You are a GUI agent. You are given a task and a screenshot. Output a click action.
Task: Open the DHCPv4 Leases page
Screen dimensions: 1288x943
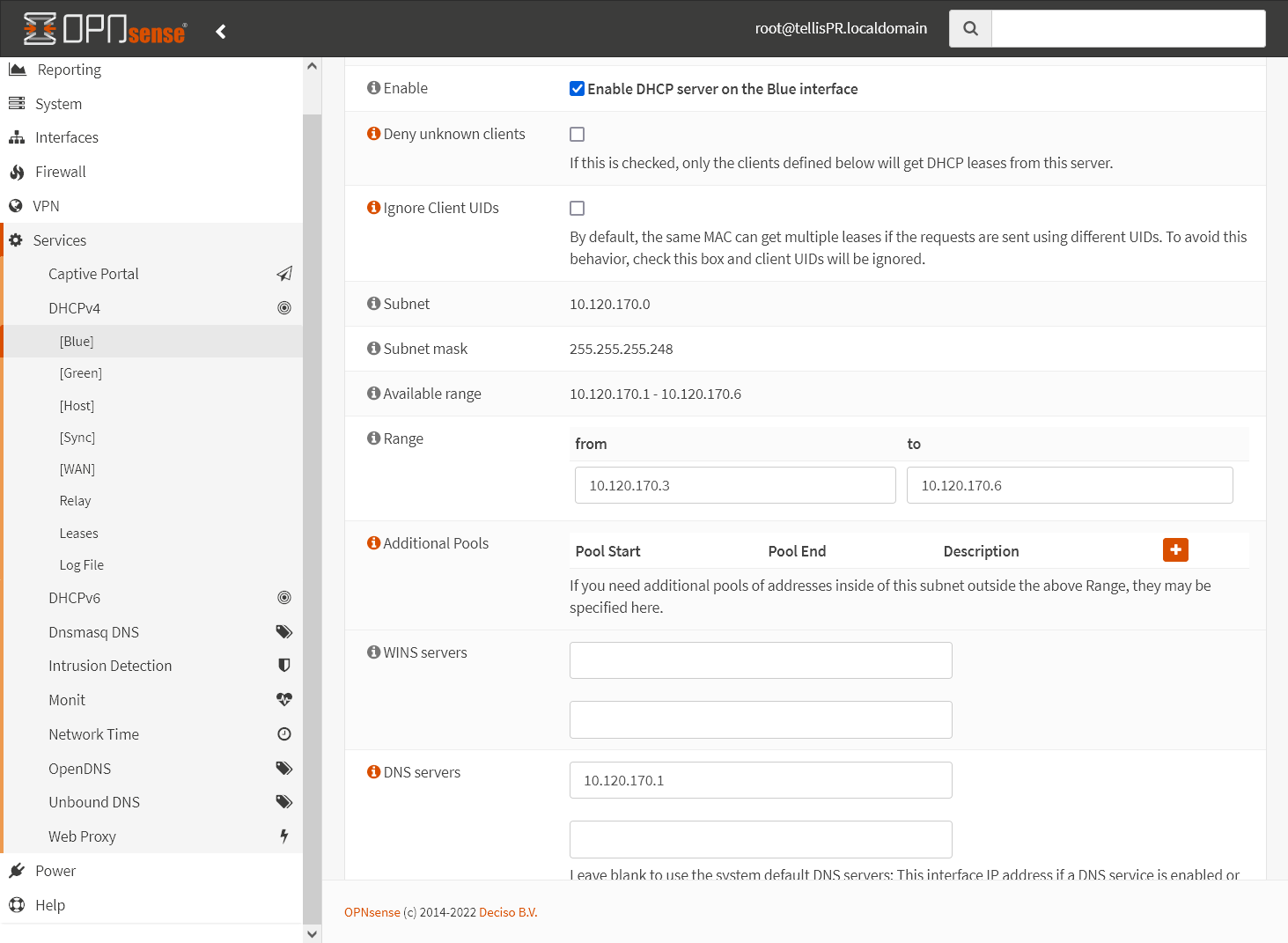(x=78, y=534)
